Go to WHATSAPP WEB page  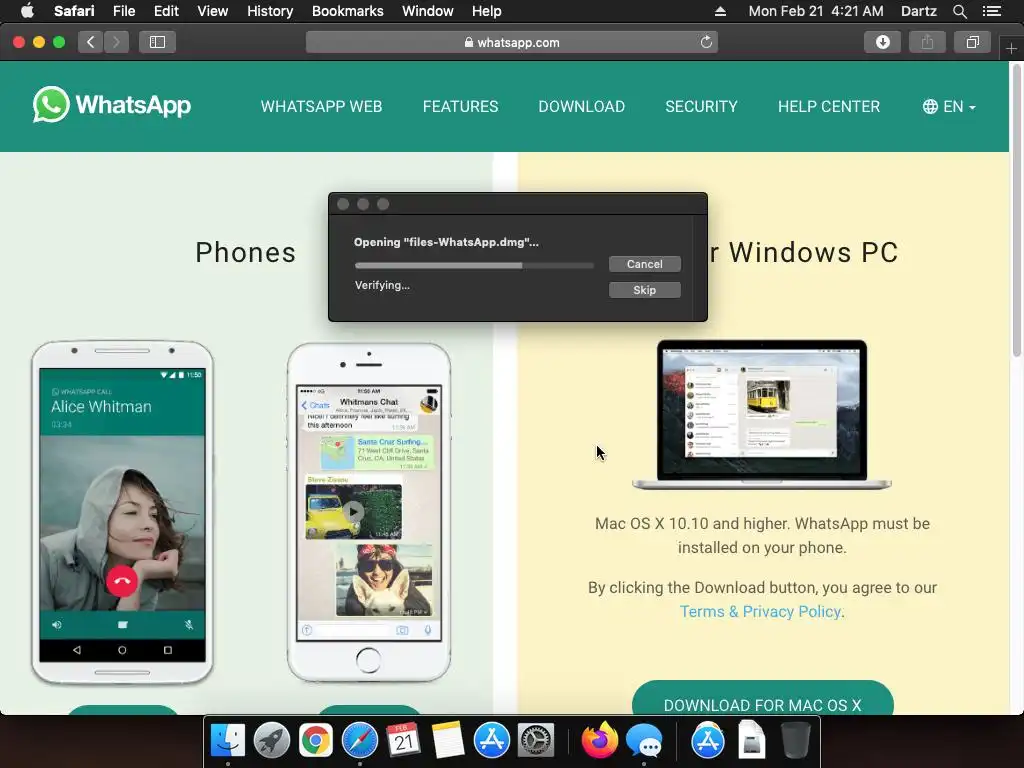321,106
